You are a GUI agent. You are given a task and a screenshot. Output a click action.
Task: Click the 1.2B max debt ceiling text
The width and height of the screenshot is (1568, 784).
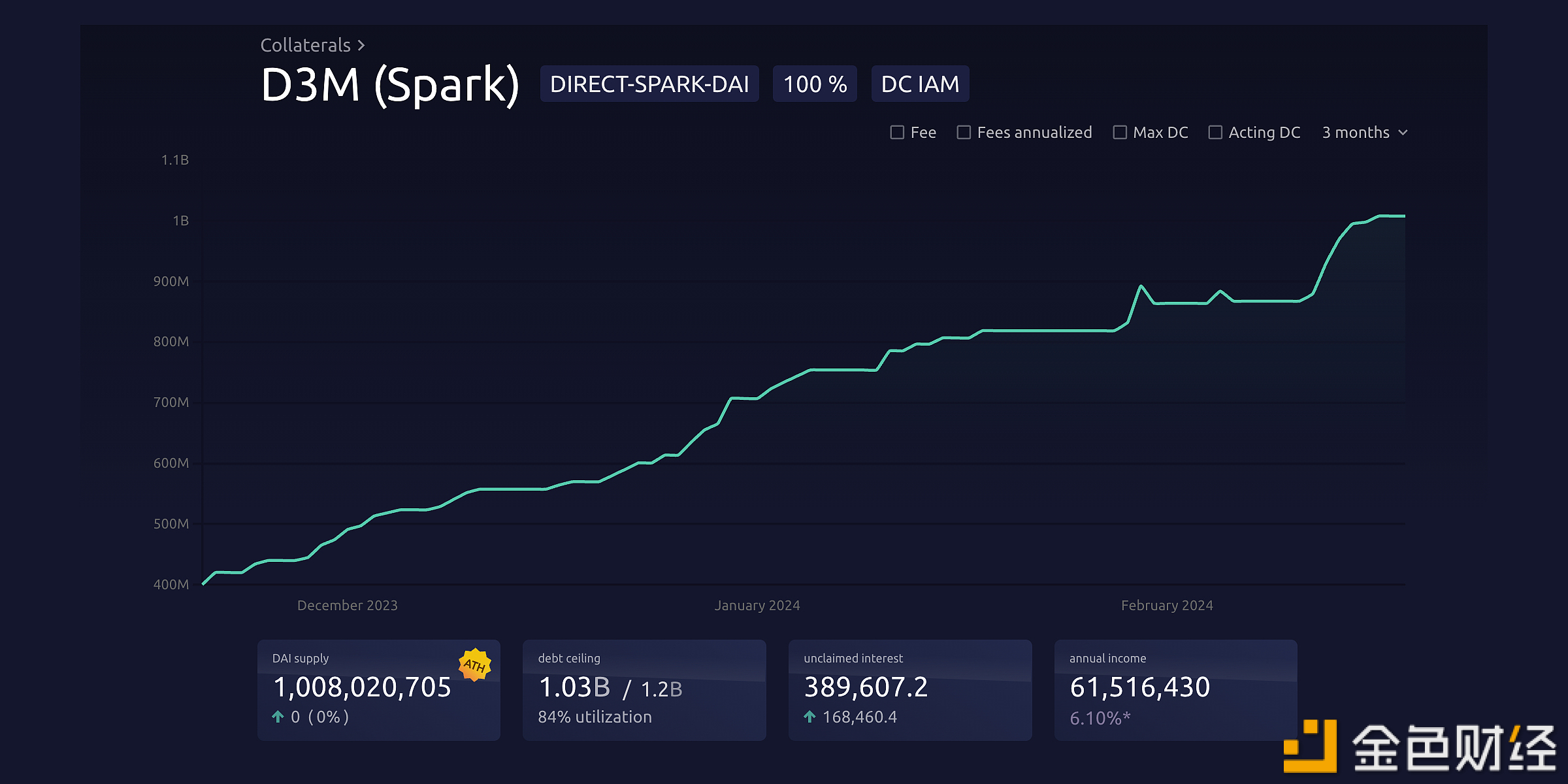coord(661,689)
